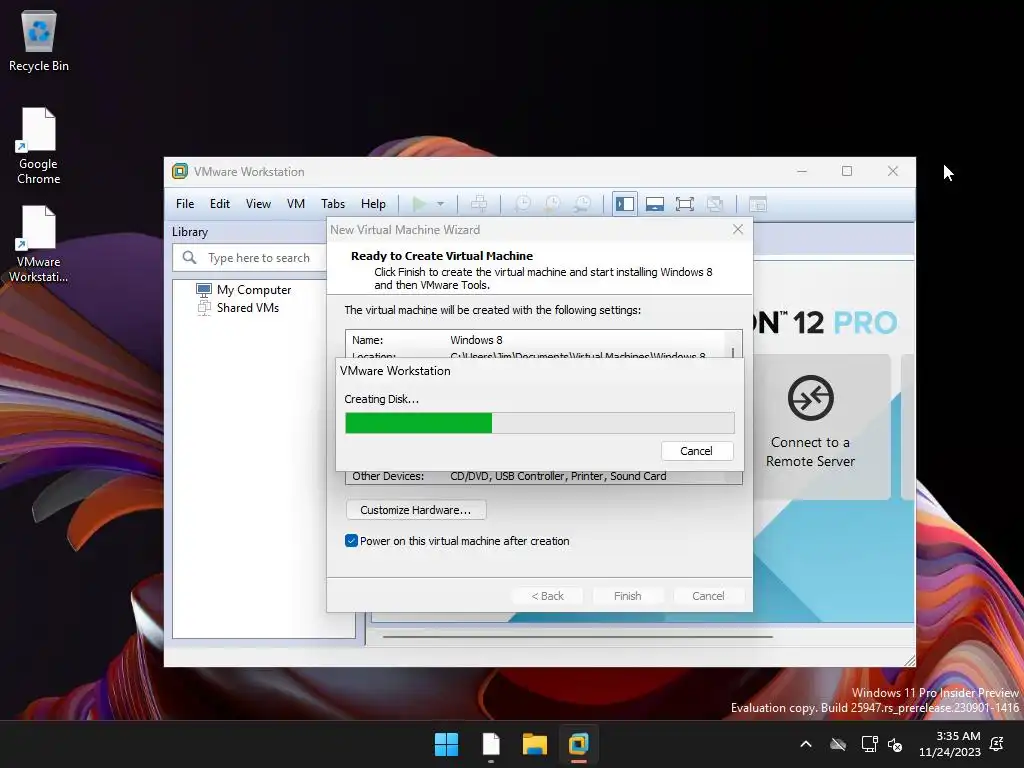Open the Edit menu
The width and height of the screenshot is (1024, 768).
click(219, 204)
